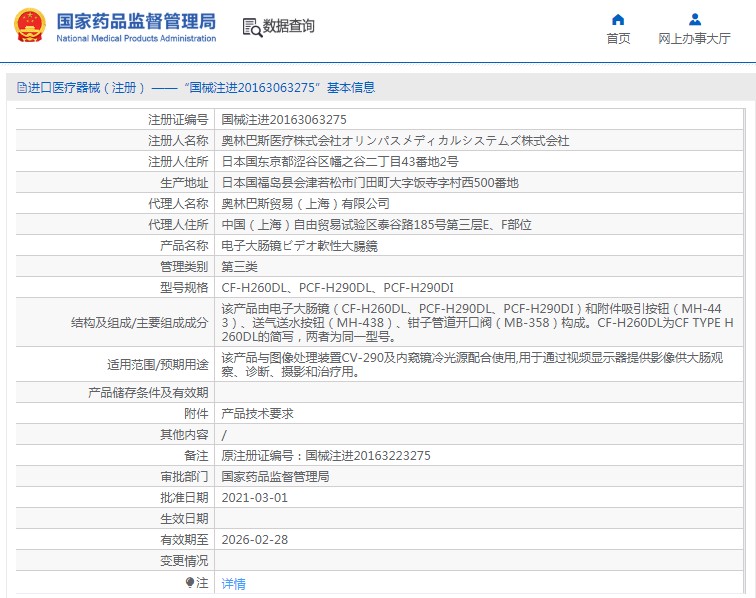Click the 其他内容 label
This screenshot has width=756, height=598.
[x=184, y=435]
